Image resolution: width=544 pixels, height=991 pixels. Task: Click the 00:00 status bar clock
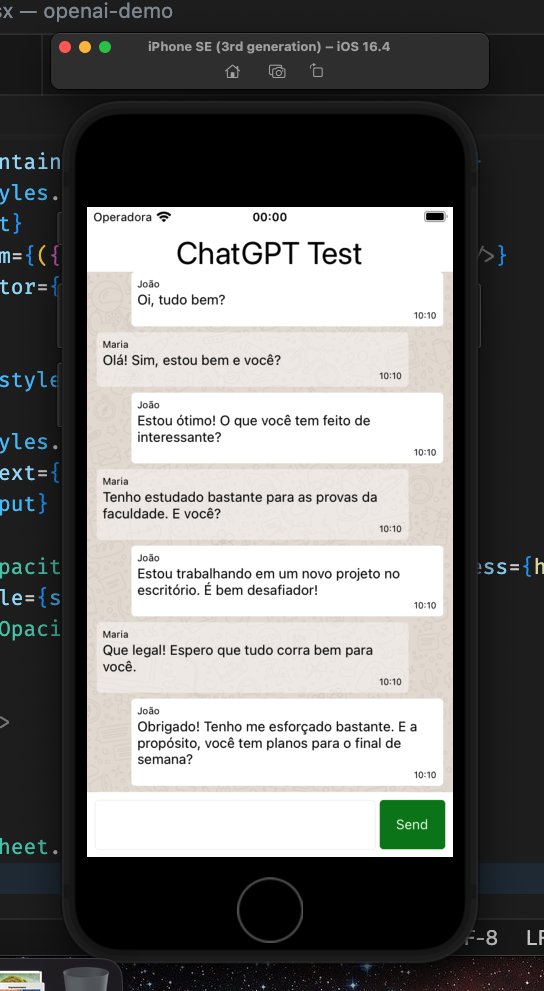pyautogui.click(x=270, y=217)
